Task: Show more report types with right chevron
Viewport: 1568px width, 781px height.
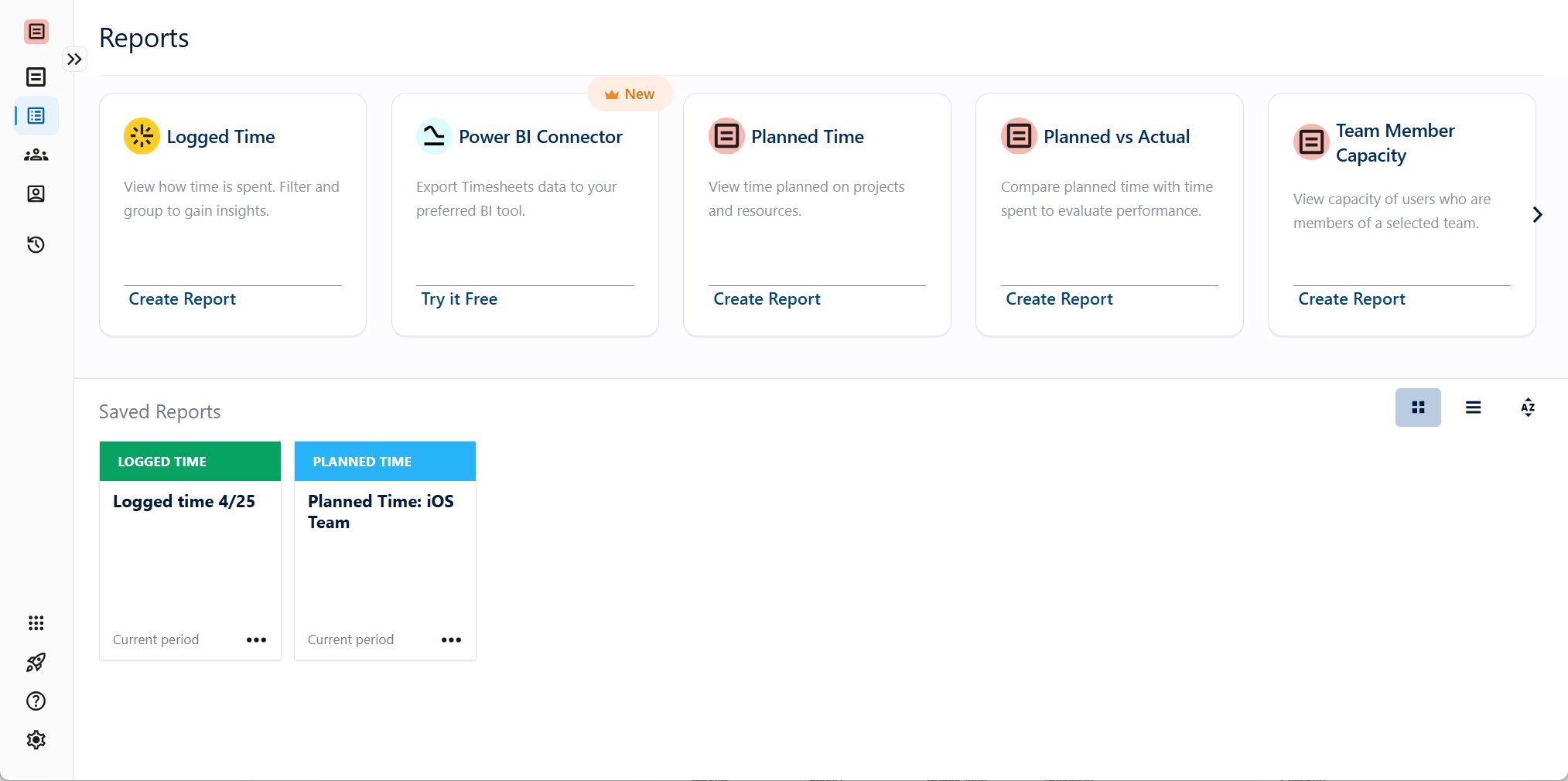Action: tap(1538, 214)
